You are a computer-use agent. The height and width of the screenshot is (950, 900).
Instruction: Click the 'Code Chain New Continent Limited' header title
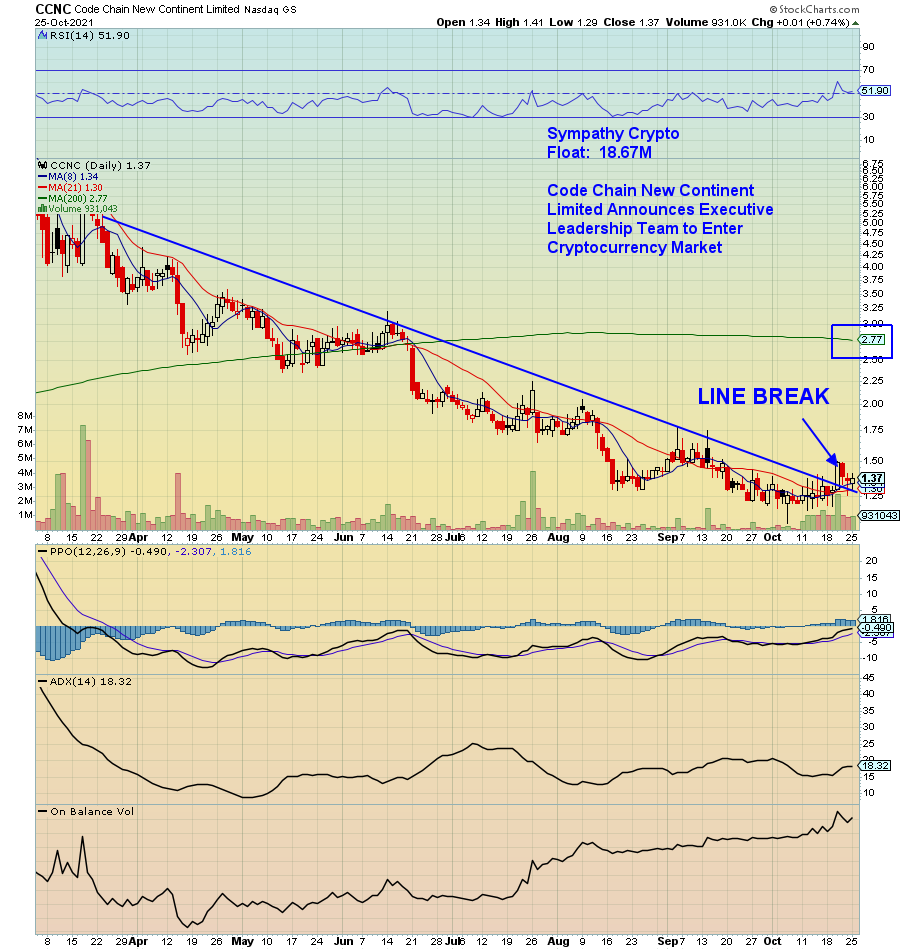pos(157,10)
